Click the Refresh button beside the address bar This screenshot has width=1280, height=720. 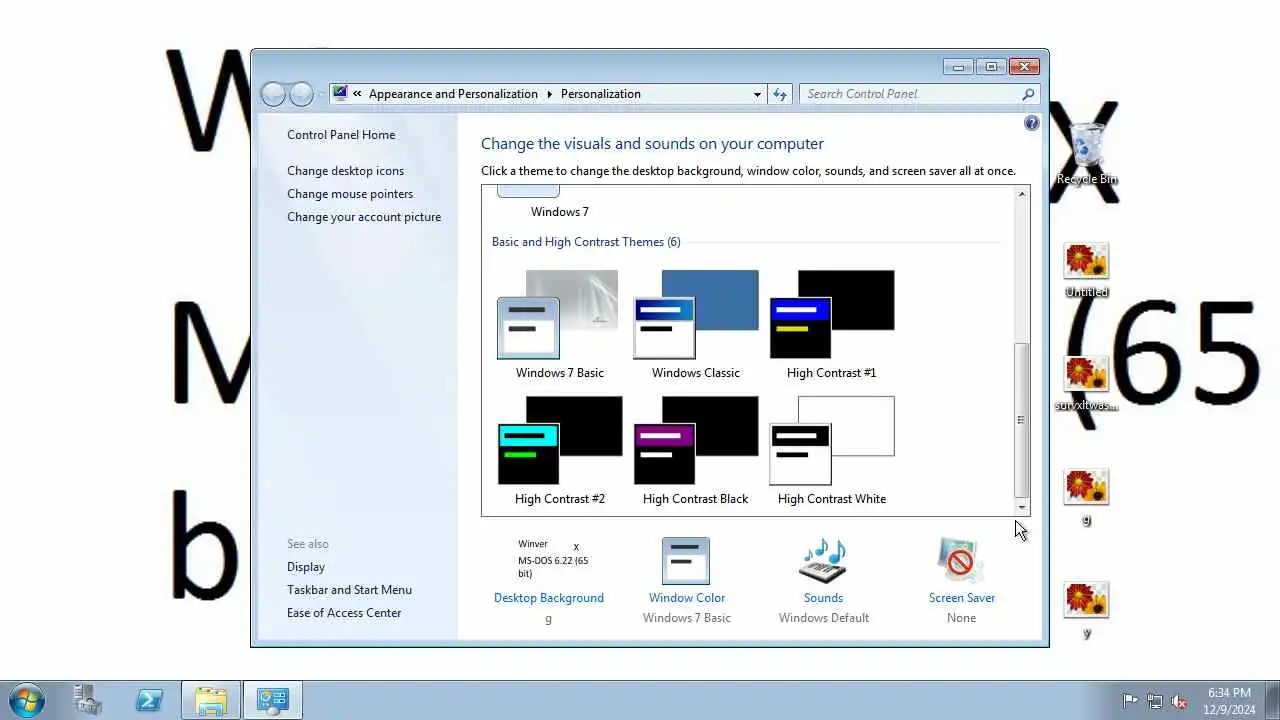(781, 94)
